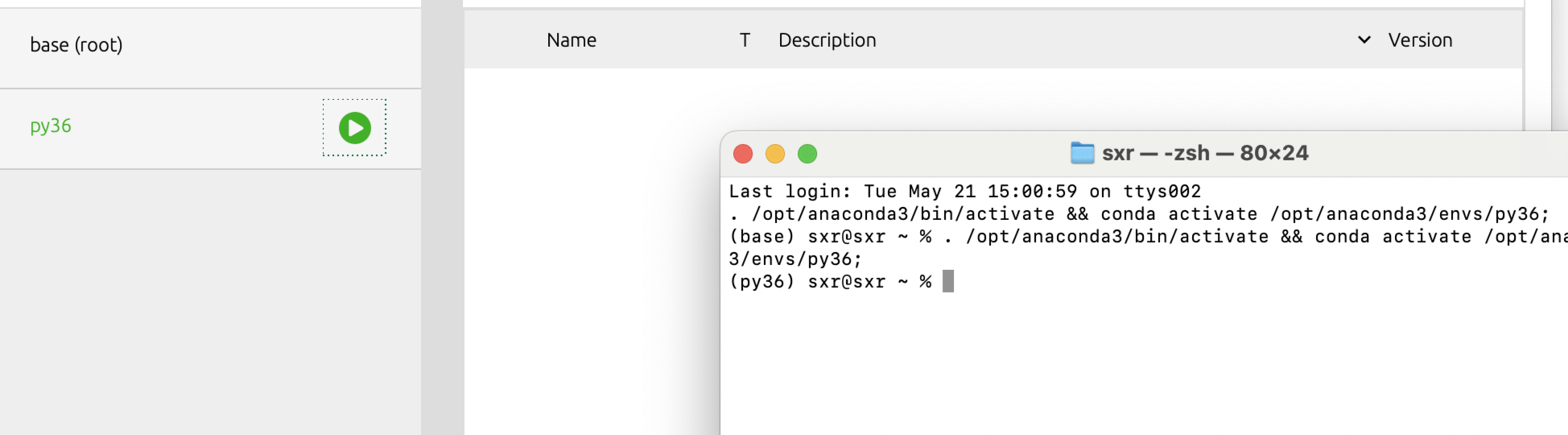Click the Terminal title "sxr — -zsh — 80×24"
Image resolution: width=1568 pixels, height=435 pixels.
(1205, 153)
